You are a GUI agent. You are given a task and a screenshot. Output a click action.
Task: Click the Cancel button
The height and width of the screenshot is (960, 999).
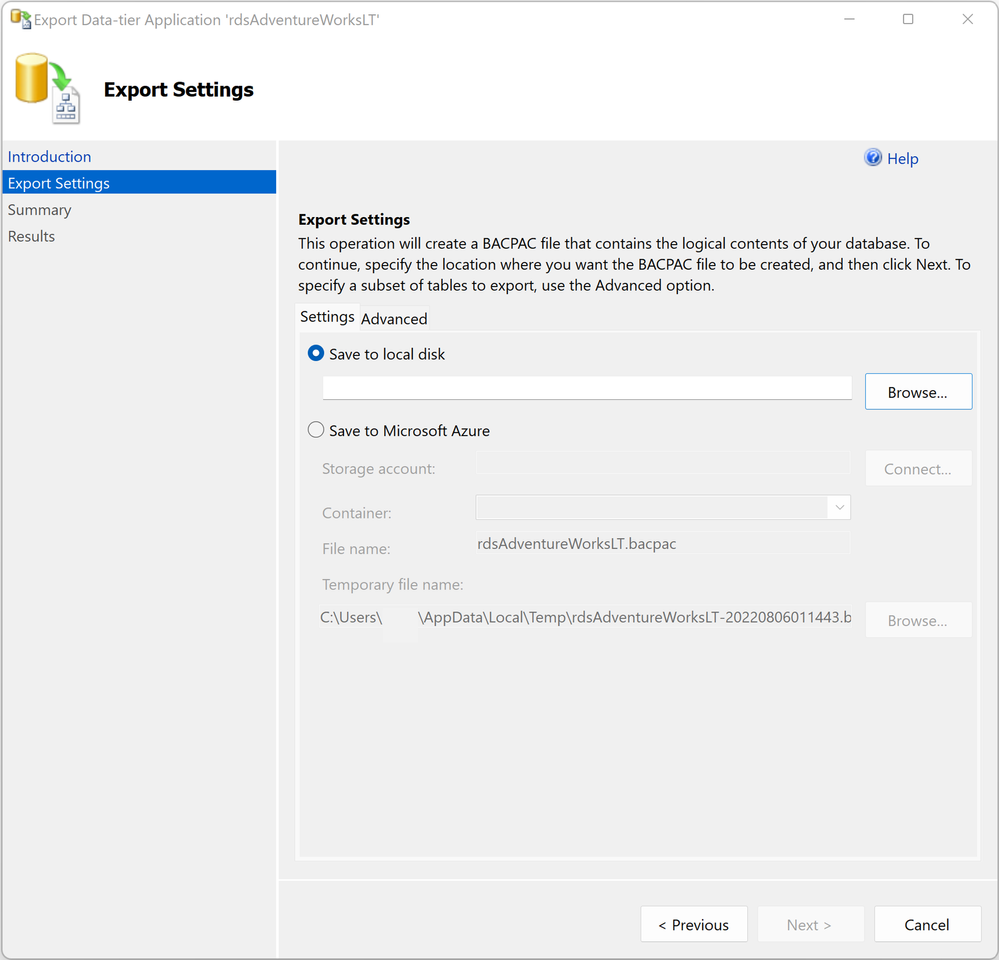point(927,924)
